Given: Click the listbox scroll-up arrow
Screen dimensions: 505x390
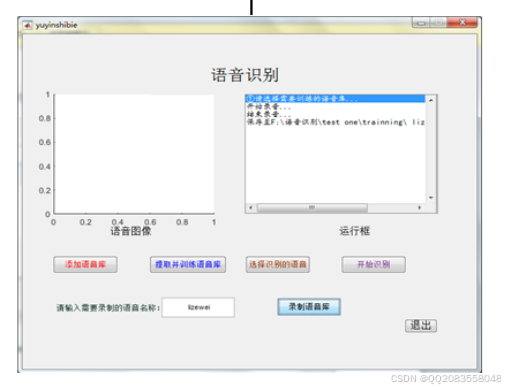Looking at the screenshot, I should (431, 100).
